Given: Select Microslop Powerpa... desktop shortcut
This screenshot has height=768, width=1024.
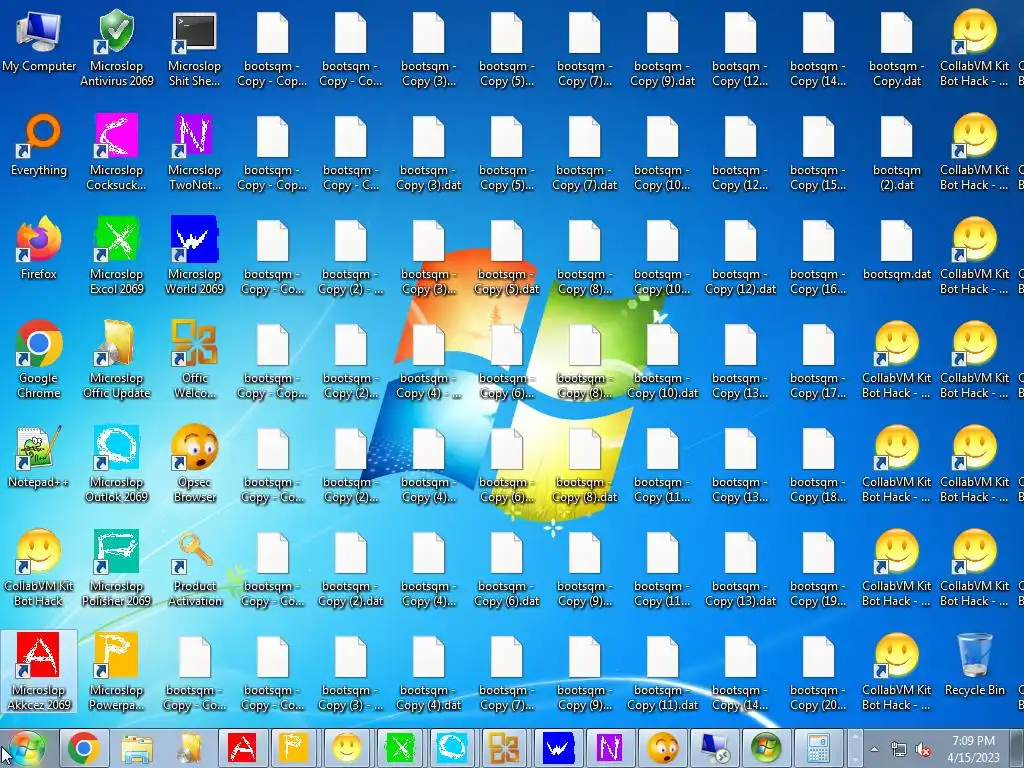Looking at the screenshot, I should click(116, 672).
